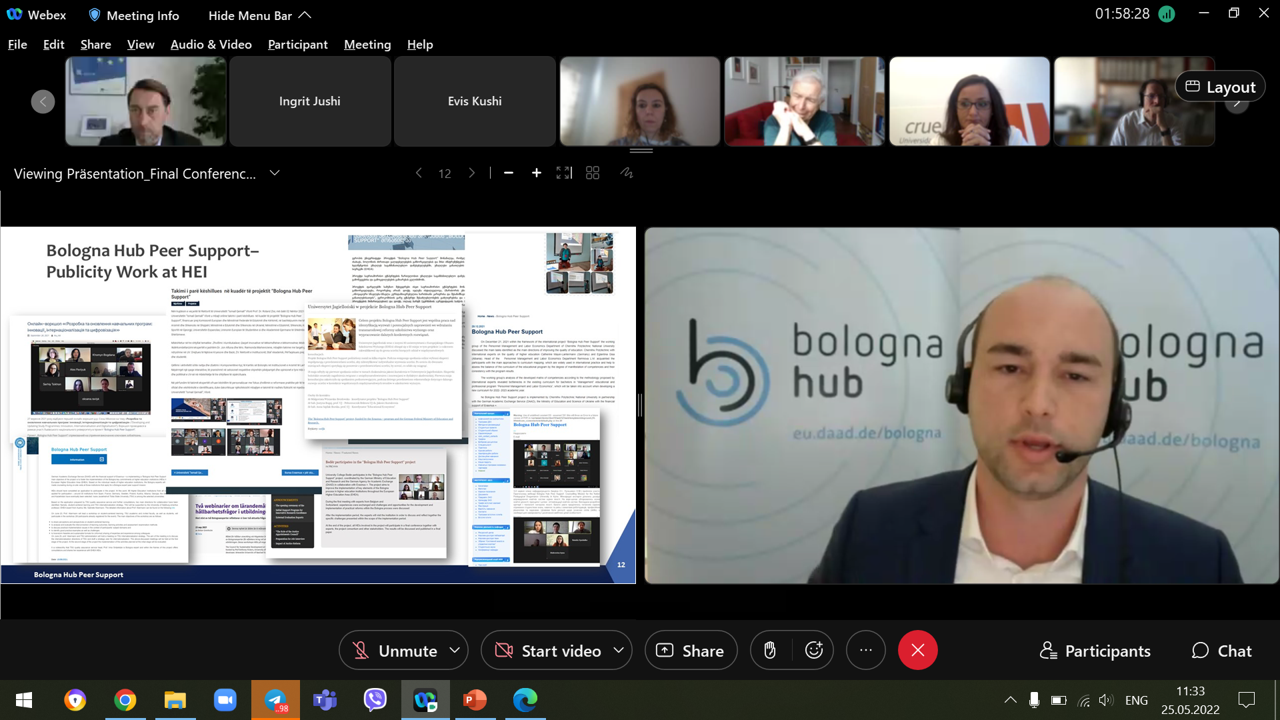Open the reactions emoji icon
1280x720 pixels.
(x=814, y=651)
